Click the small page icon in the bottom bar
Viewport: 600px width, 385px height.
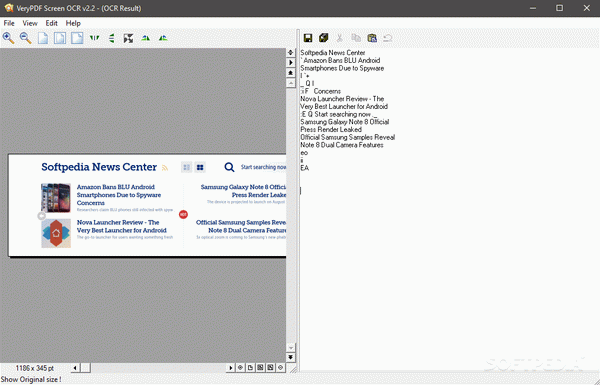pos(250,367)
